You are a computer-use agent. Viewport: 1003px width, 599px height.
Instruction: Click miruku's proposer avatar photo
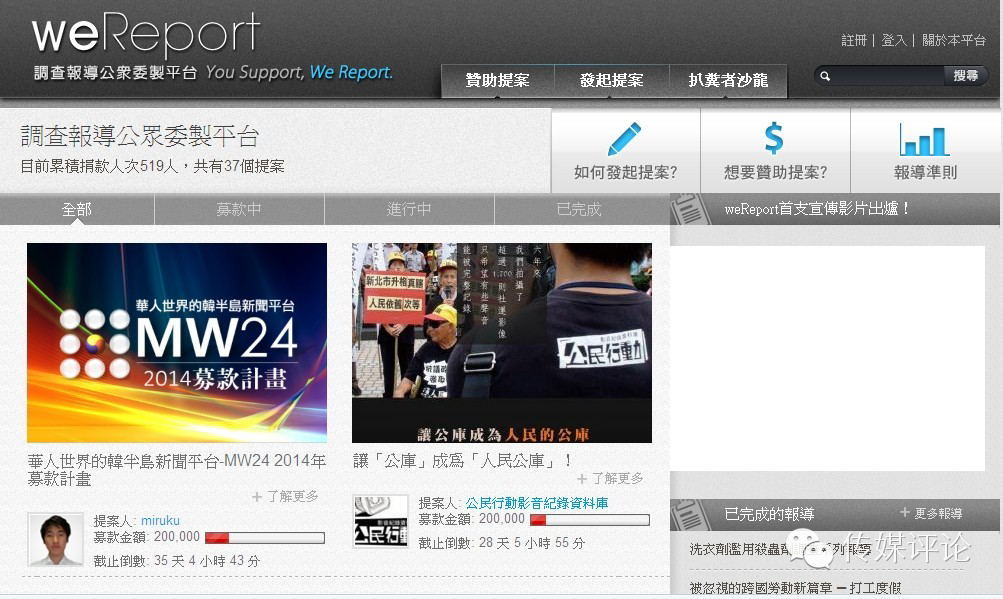pyautogui.click(x=56, y=539)
